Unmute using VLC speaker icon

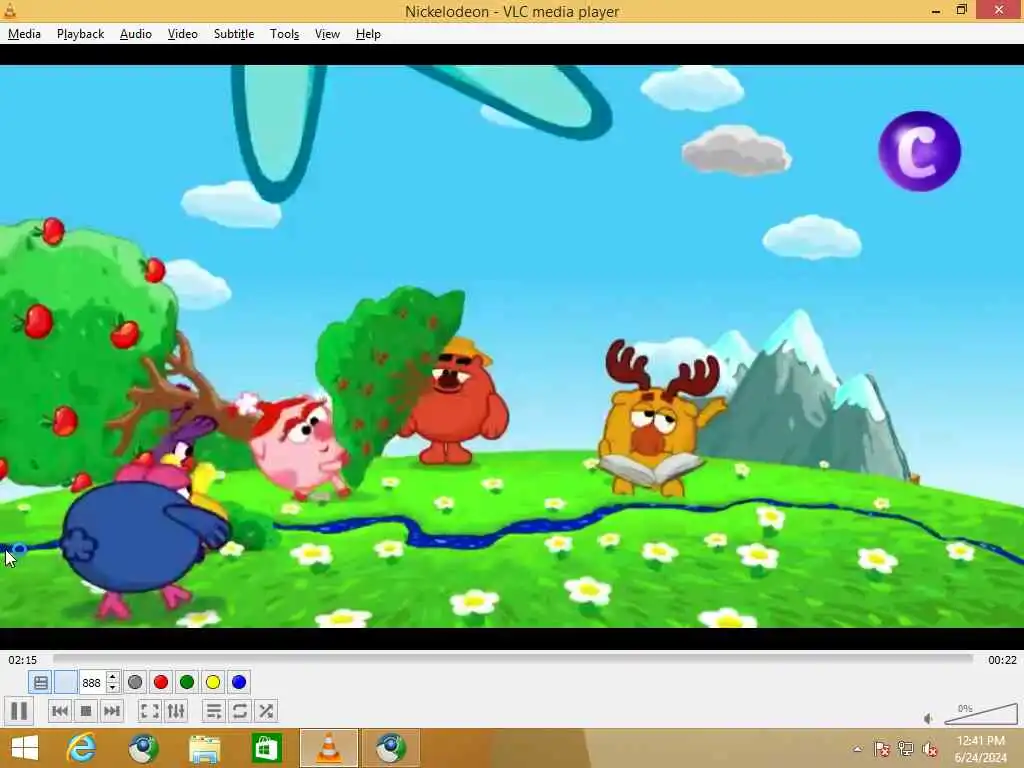pos(929,718)
